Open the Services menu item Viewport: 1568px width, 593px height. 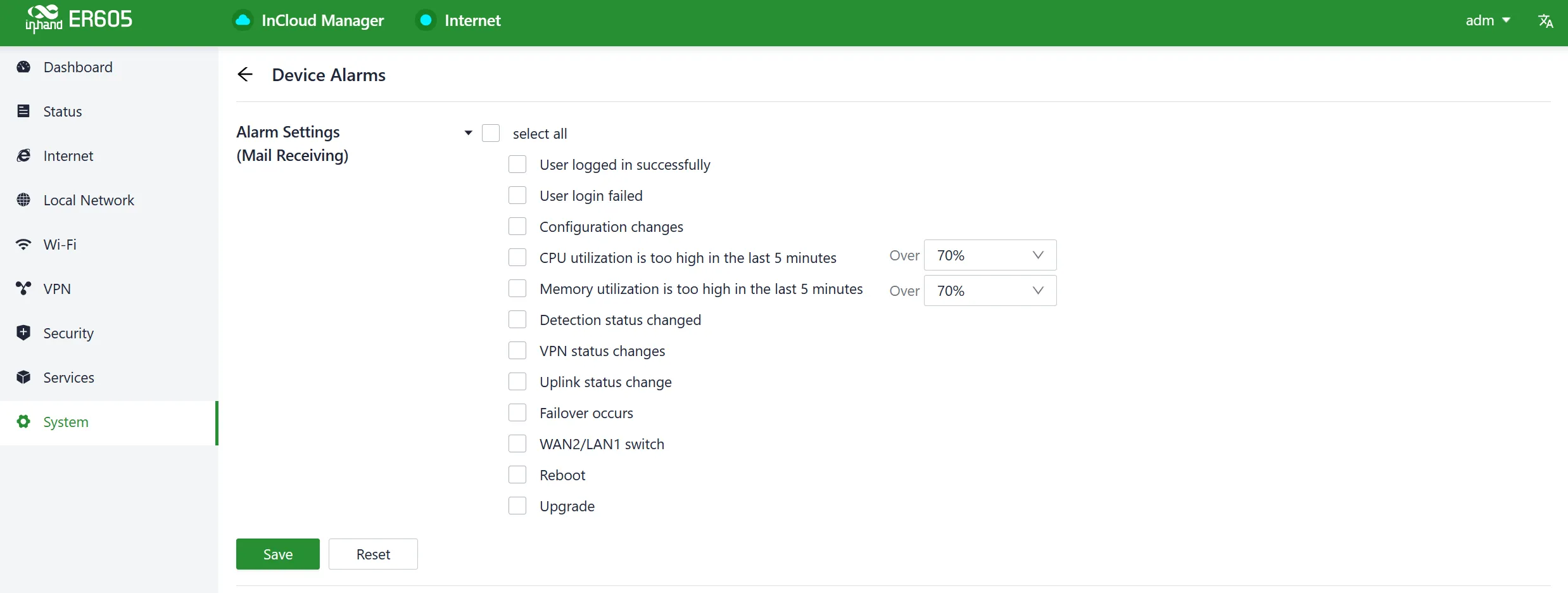pos(109,378)
